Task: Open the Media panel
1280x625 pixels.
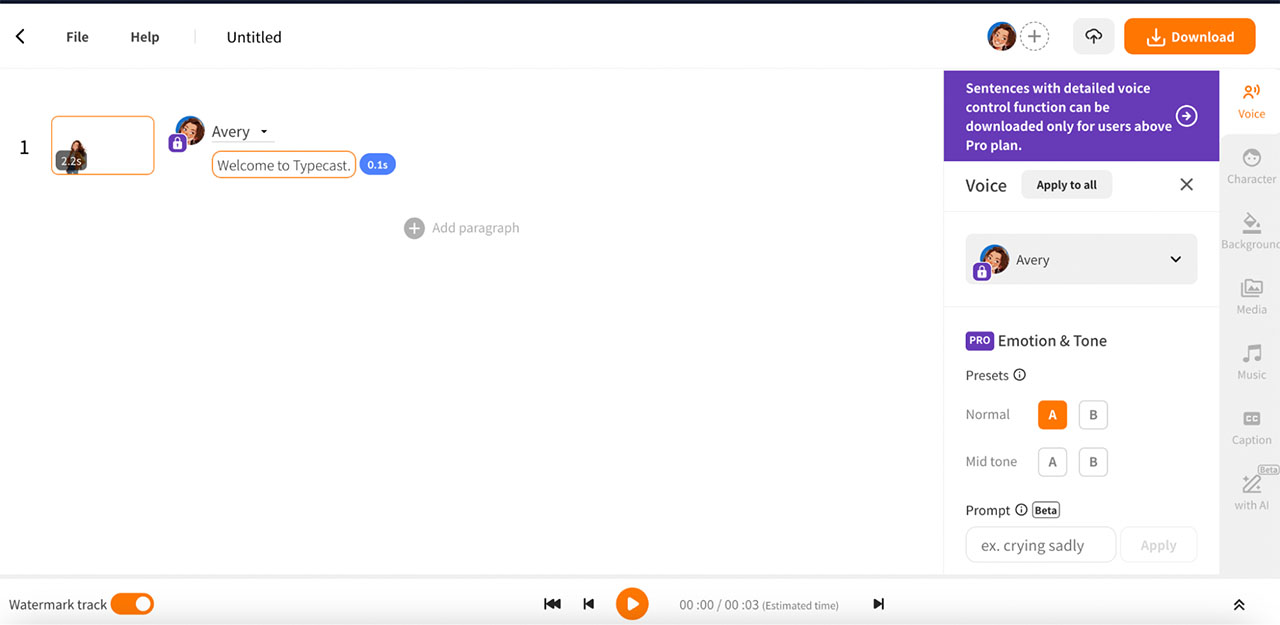Action: (x=1251, y=296)
